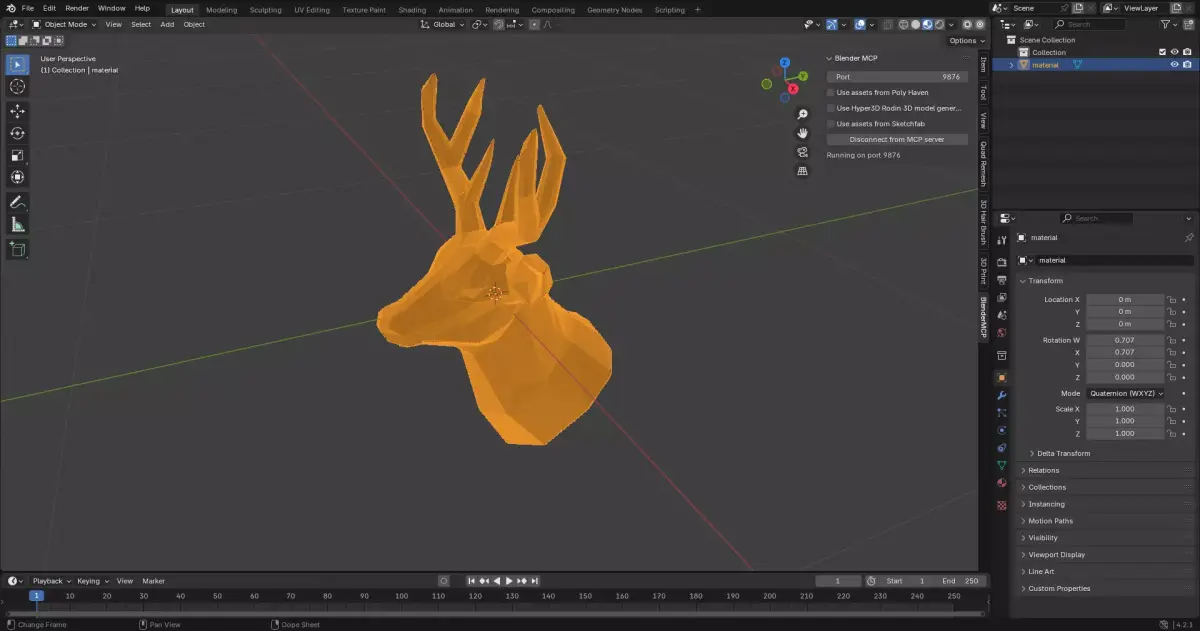Select the Annotate tool
The width and height of the screenshot is (1200, 631).
click(17, 202)
